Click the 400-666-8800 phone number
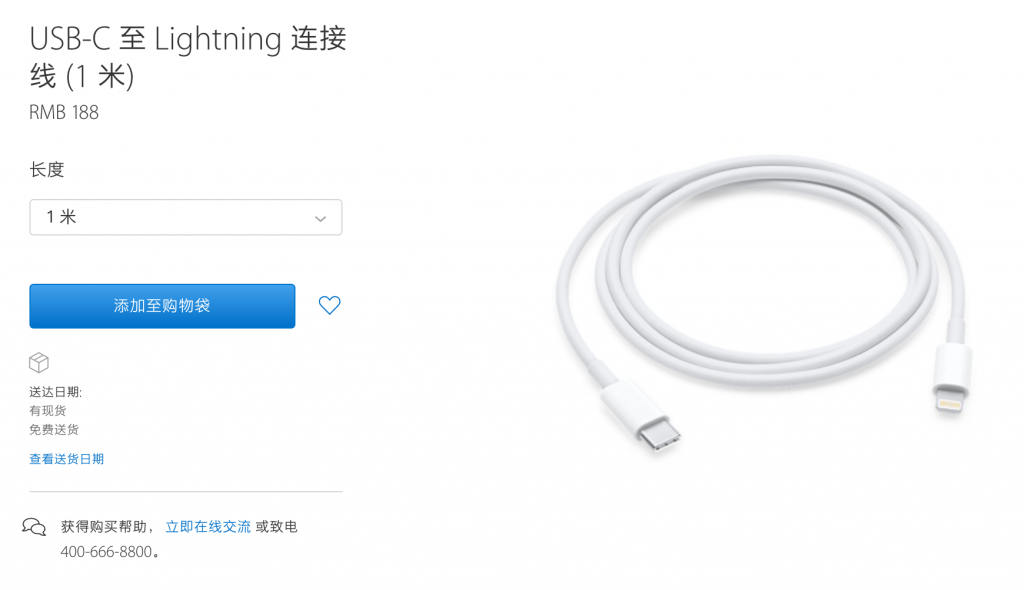 [x=106, y=552]
